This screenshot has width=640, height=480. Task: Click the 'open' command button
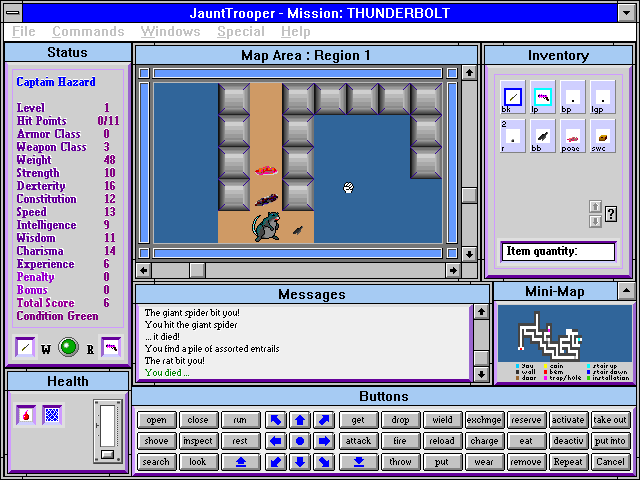[157, 420]
